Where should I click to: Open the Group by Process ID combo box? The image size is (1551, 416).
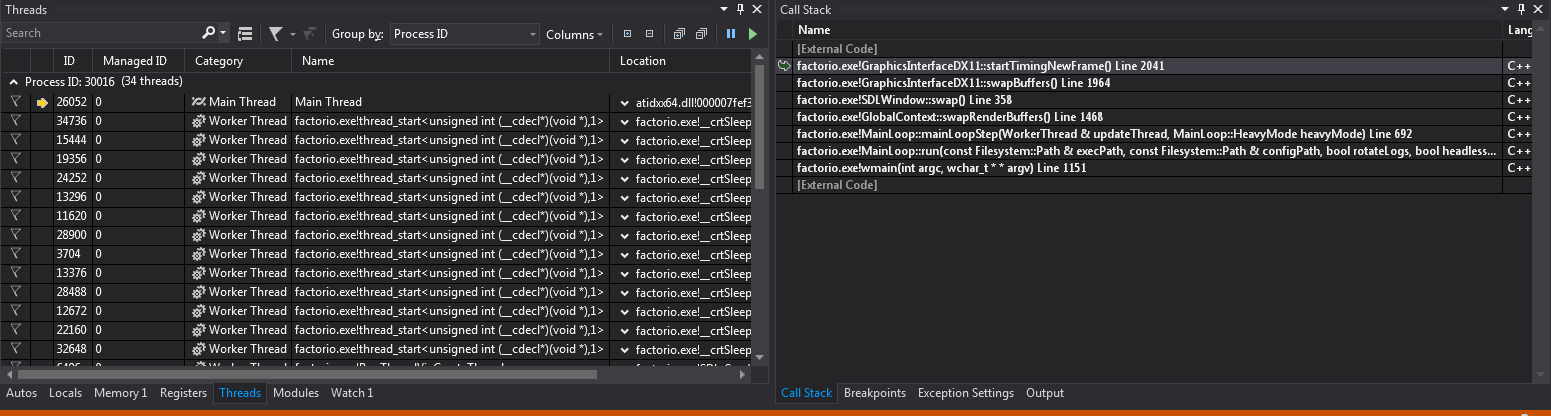(x=464, y=34)
